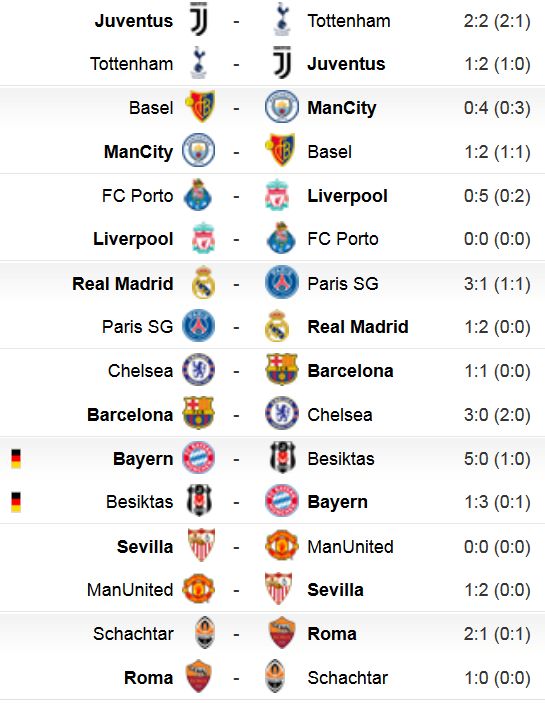
Task: Open the 1:2 (1:0) Tottenham Juventus result
Action: click(497, 64)
